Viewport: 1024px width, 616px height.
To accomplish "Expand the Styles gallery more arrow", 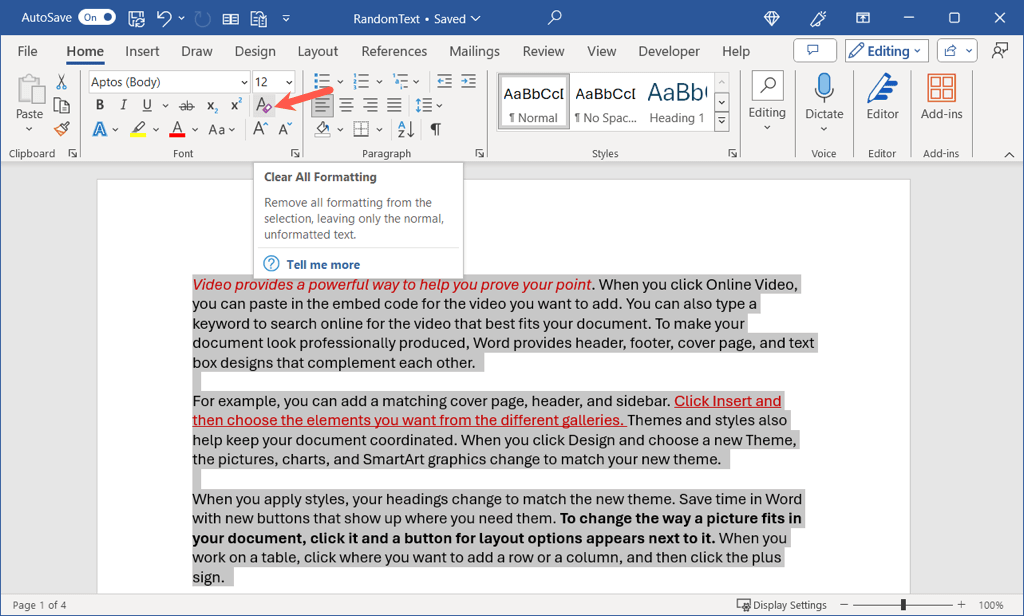I will point(721,122).
